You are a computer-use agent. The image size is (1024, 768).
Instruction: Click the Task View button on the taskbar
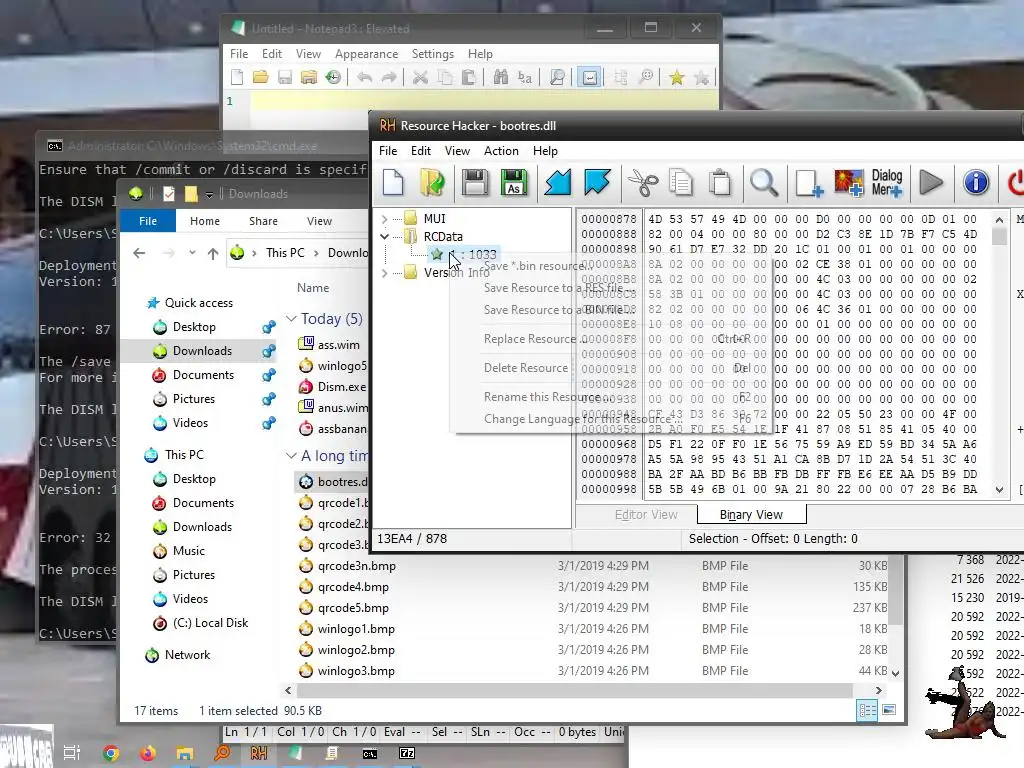point(72,753)
